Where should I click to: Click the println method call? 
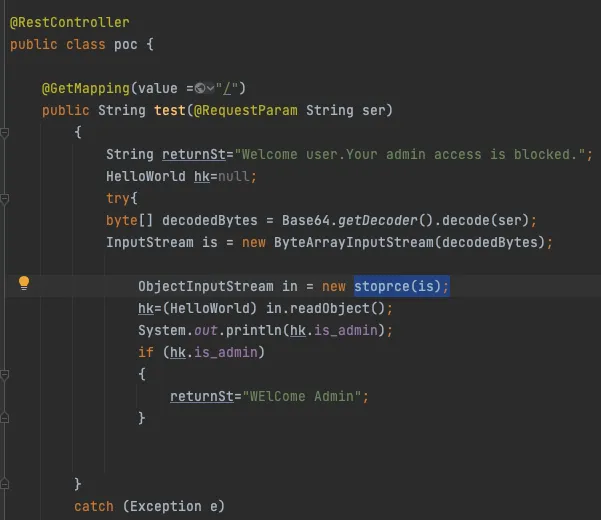(254, 330)
